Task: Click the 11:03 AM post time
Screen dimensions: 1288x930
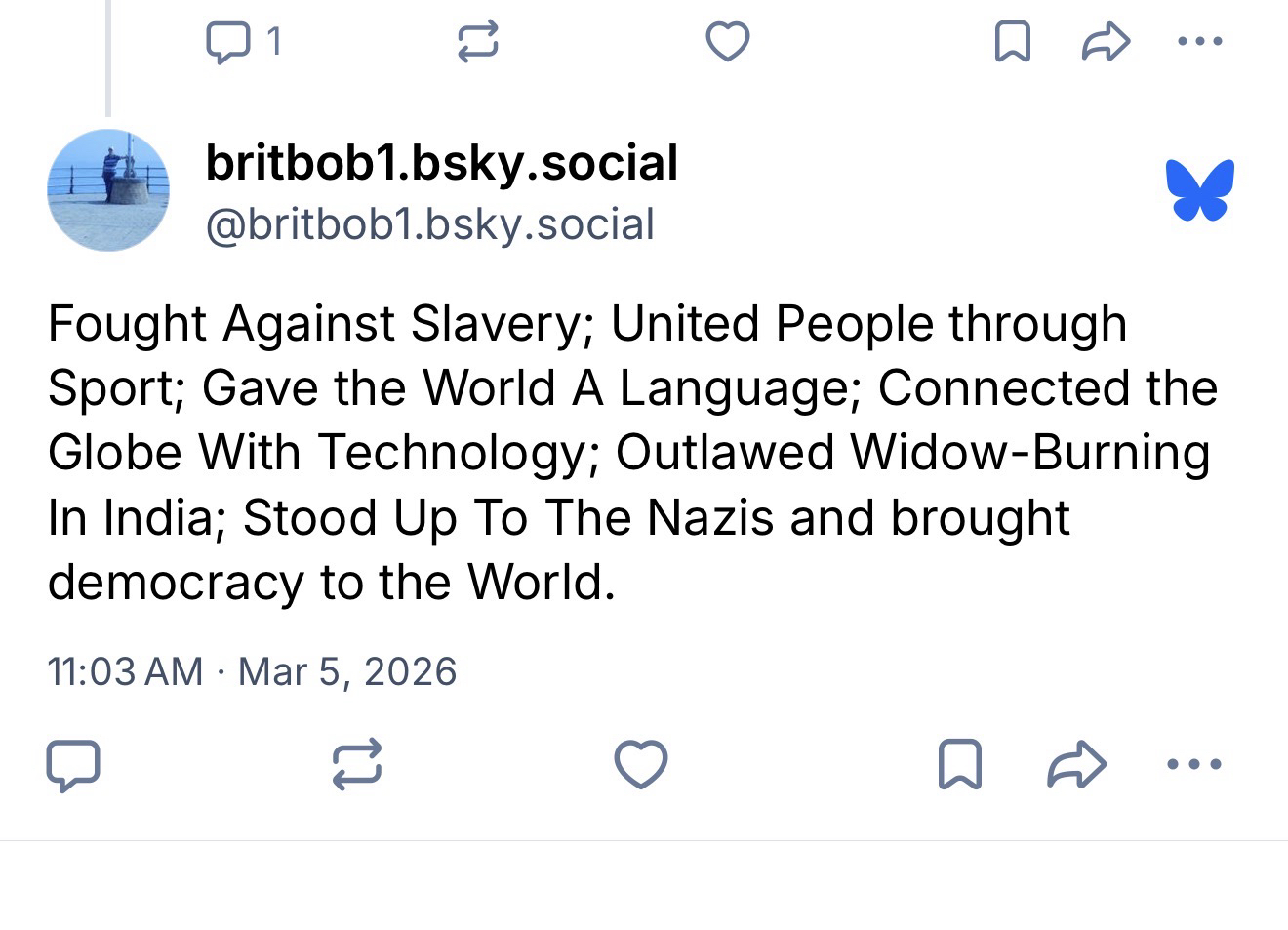Action: tap(125, 671)
